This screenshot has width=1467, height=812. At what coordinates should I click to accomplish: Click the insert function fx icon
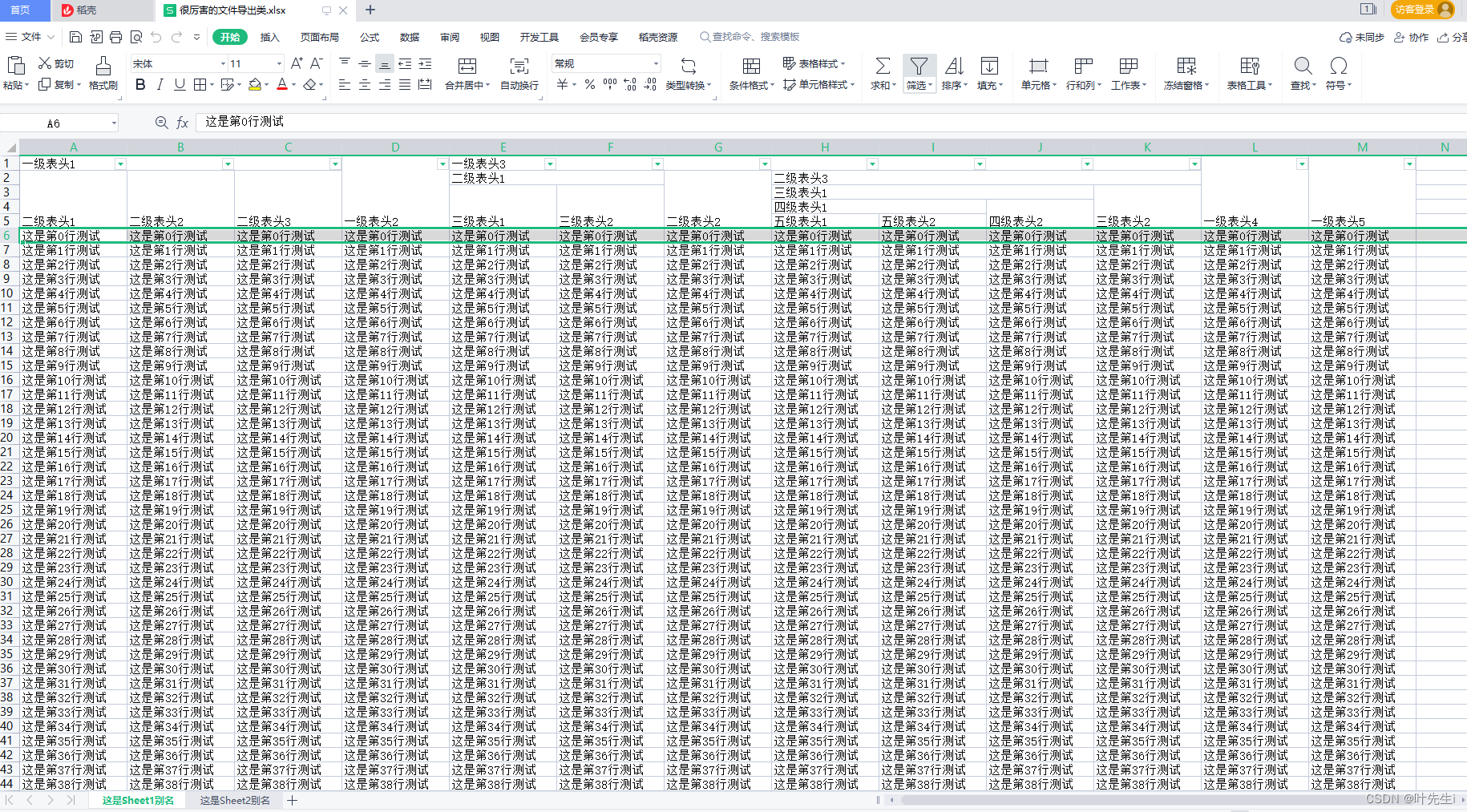tap(183, 123)
